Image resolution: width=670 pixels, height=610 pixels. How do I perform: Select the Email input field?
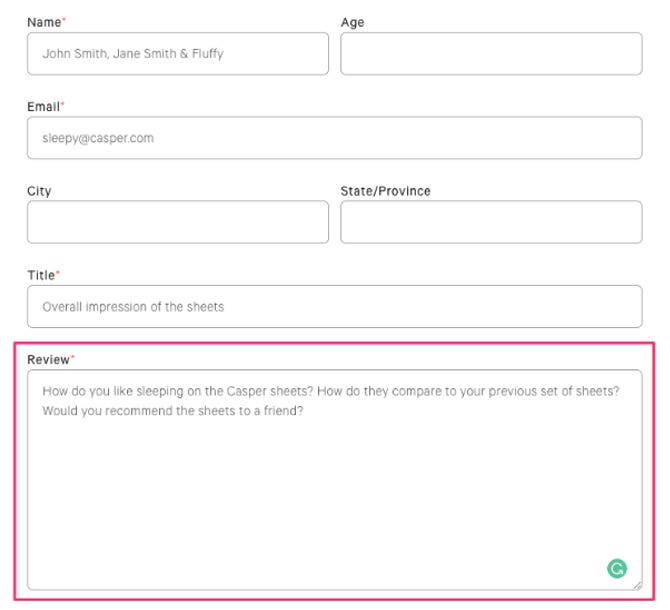tap(335, 138)
